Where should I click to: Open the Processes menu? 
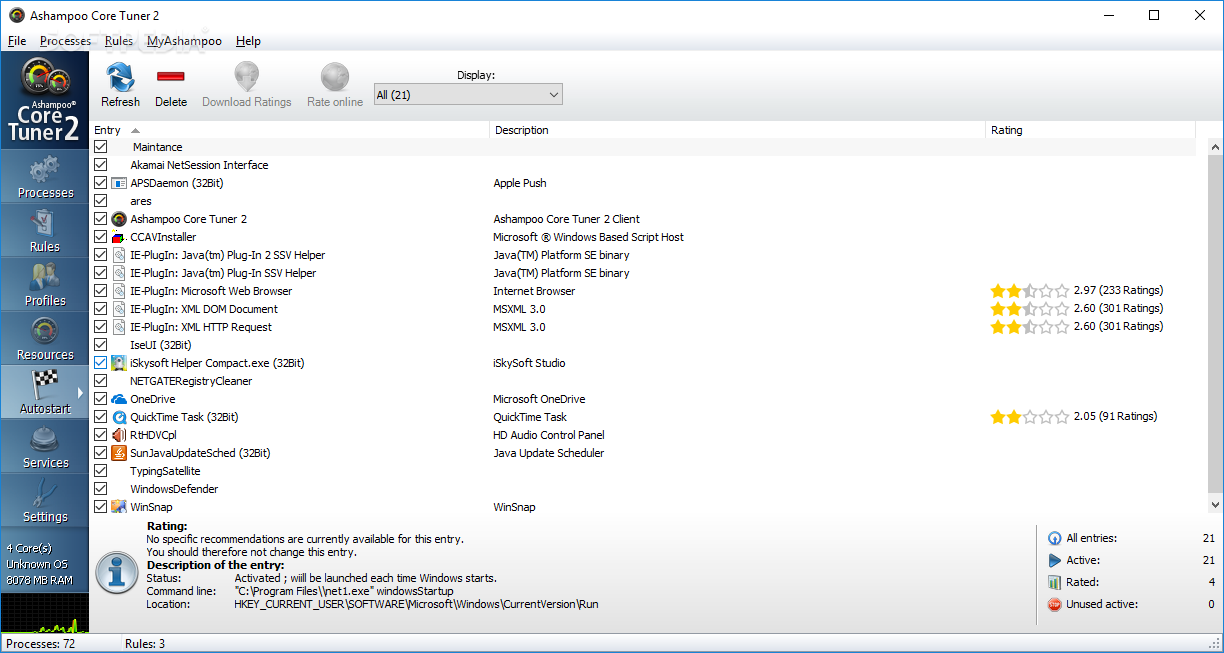point(65,41)
